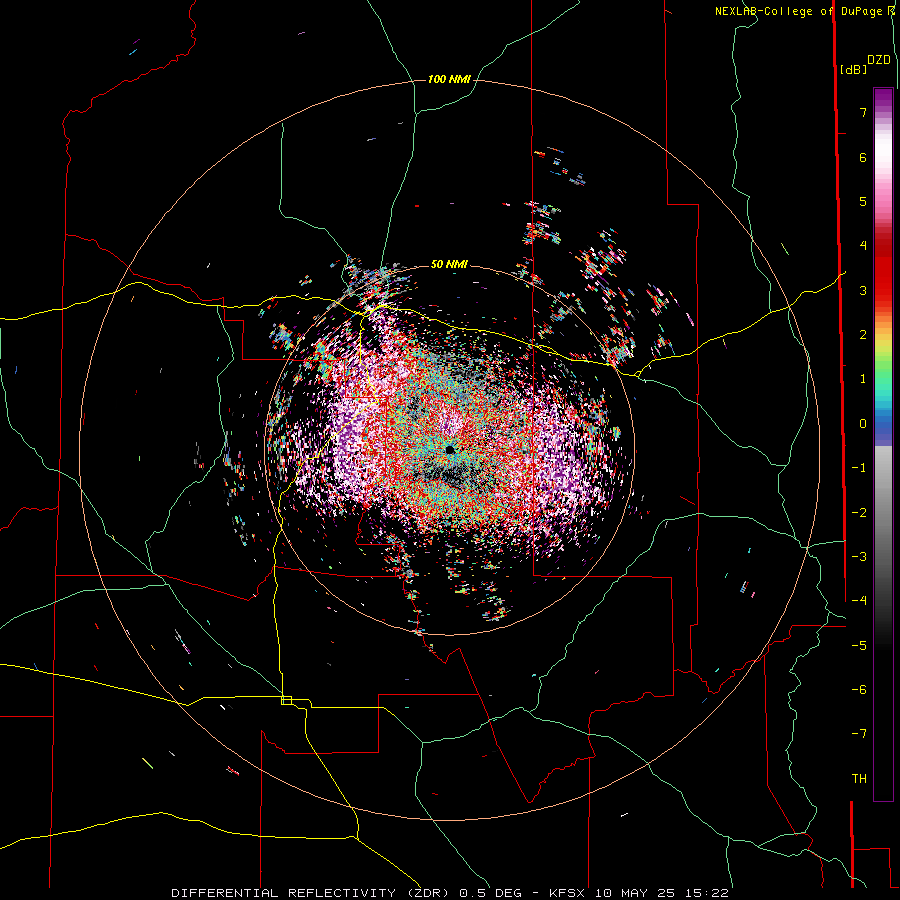Click the -3 dB scale label
Screen dimensions: 900x900
click(859, 557)
